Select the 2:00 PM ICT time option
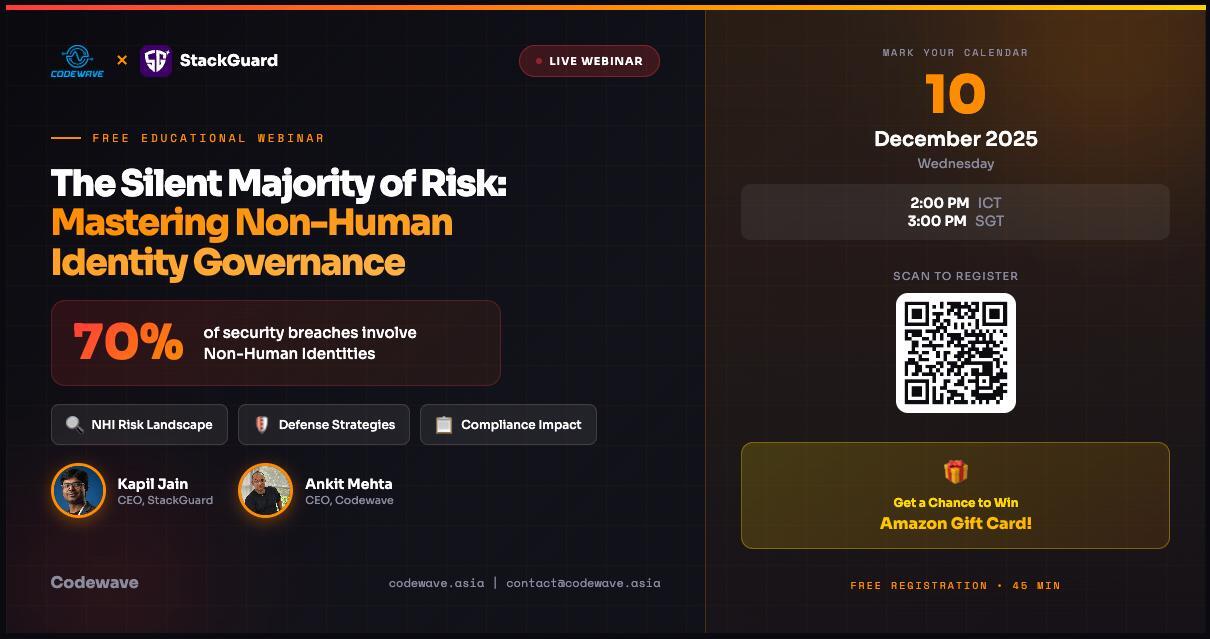 pos(955,202)
